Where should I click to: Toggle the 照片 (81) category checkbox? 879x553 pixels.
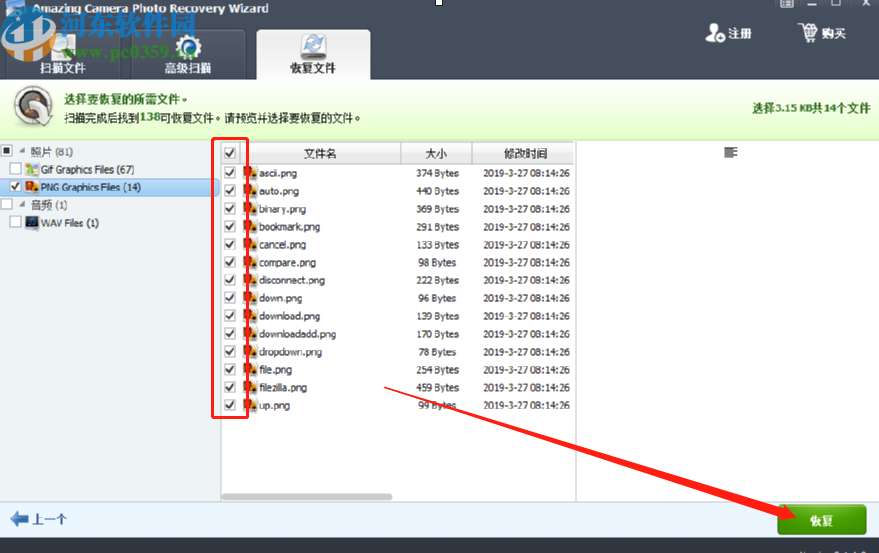7,150
